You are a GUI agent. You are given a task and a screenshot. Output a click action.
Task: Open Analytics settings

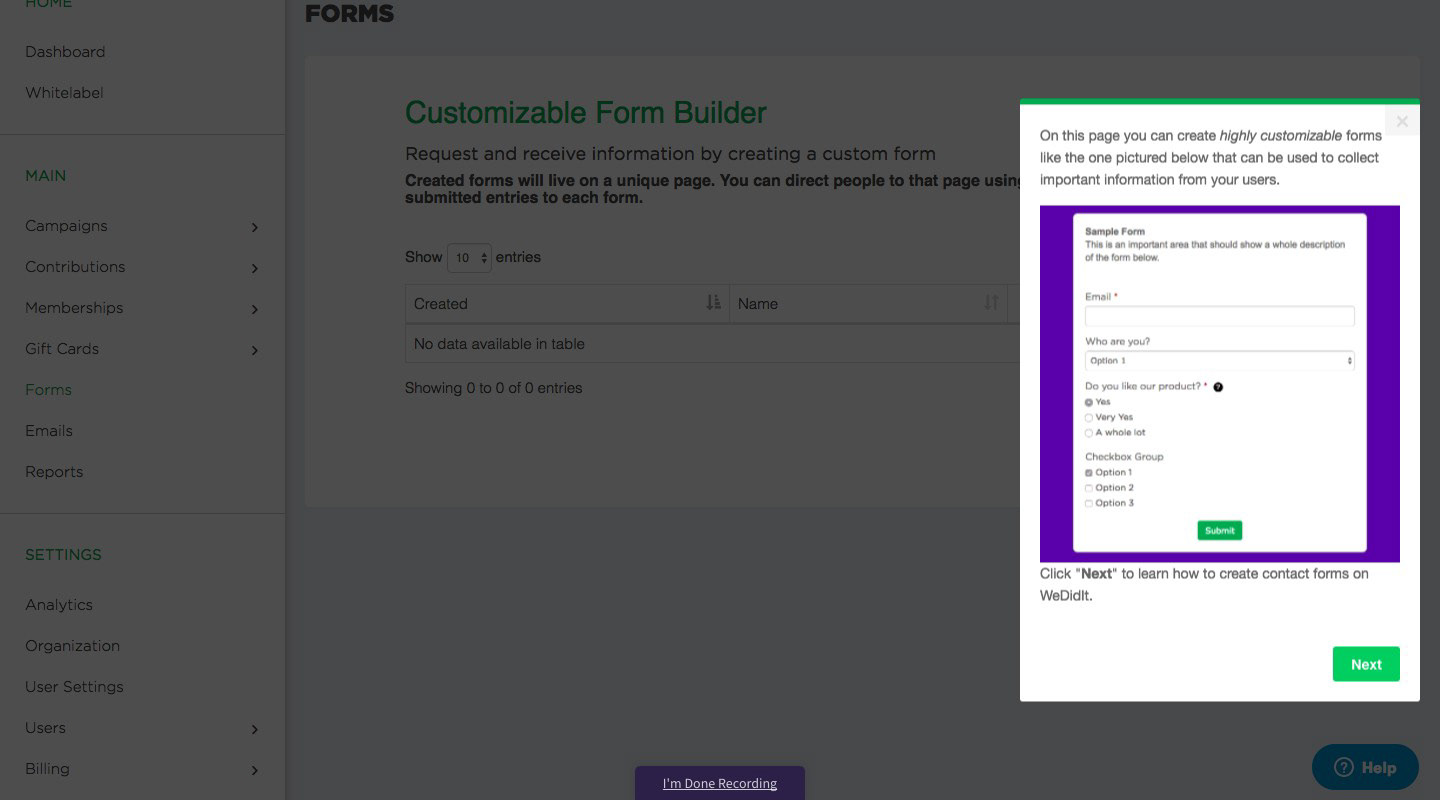59,605
